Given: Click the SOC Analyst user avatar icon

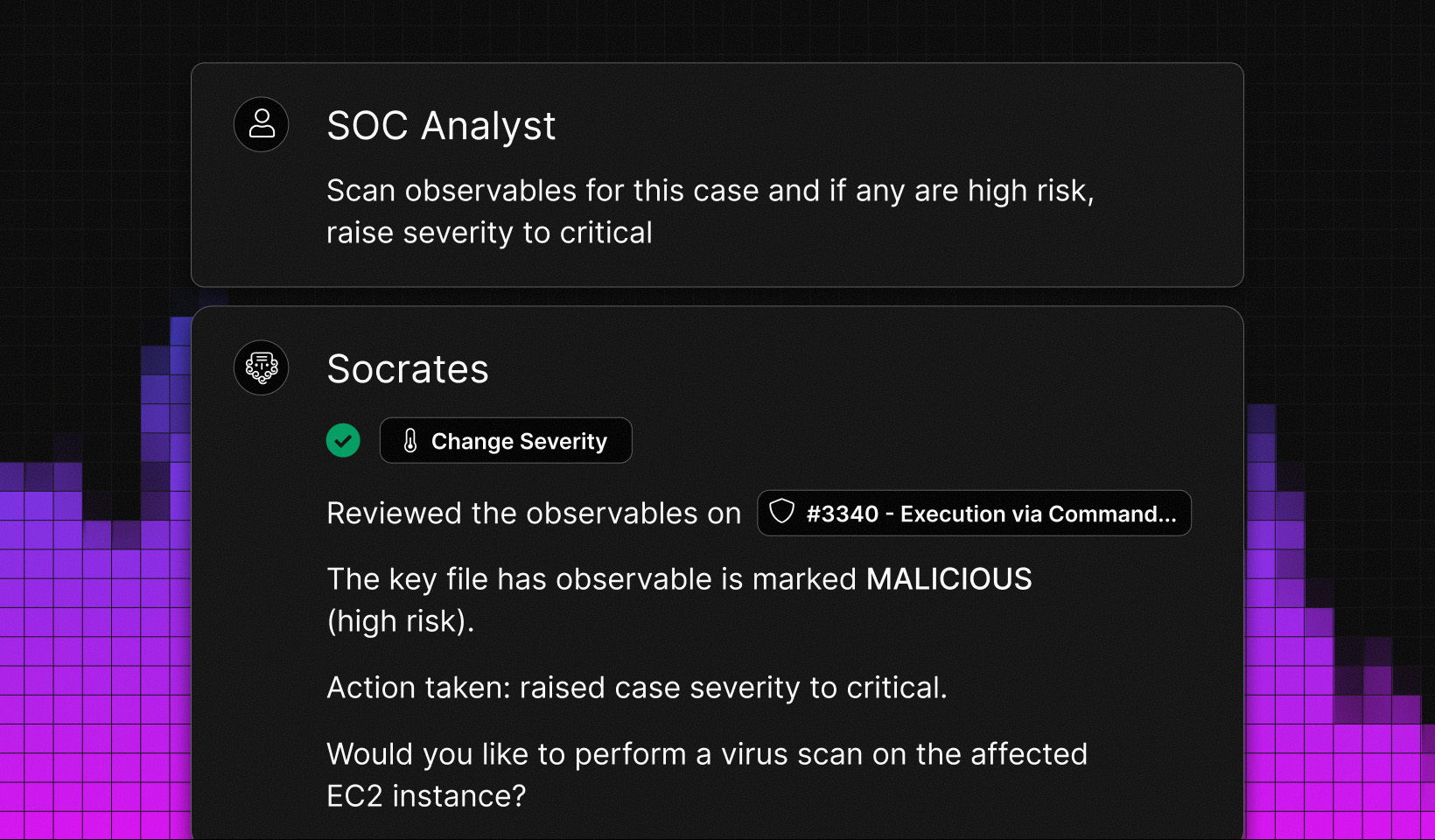Looking at the screenshot, I should pyautogui.click(x=262, y=124).
